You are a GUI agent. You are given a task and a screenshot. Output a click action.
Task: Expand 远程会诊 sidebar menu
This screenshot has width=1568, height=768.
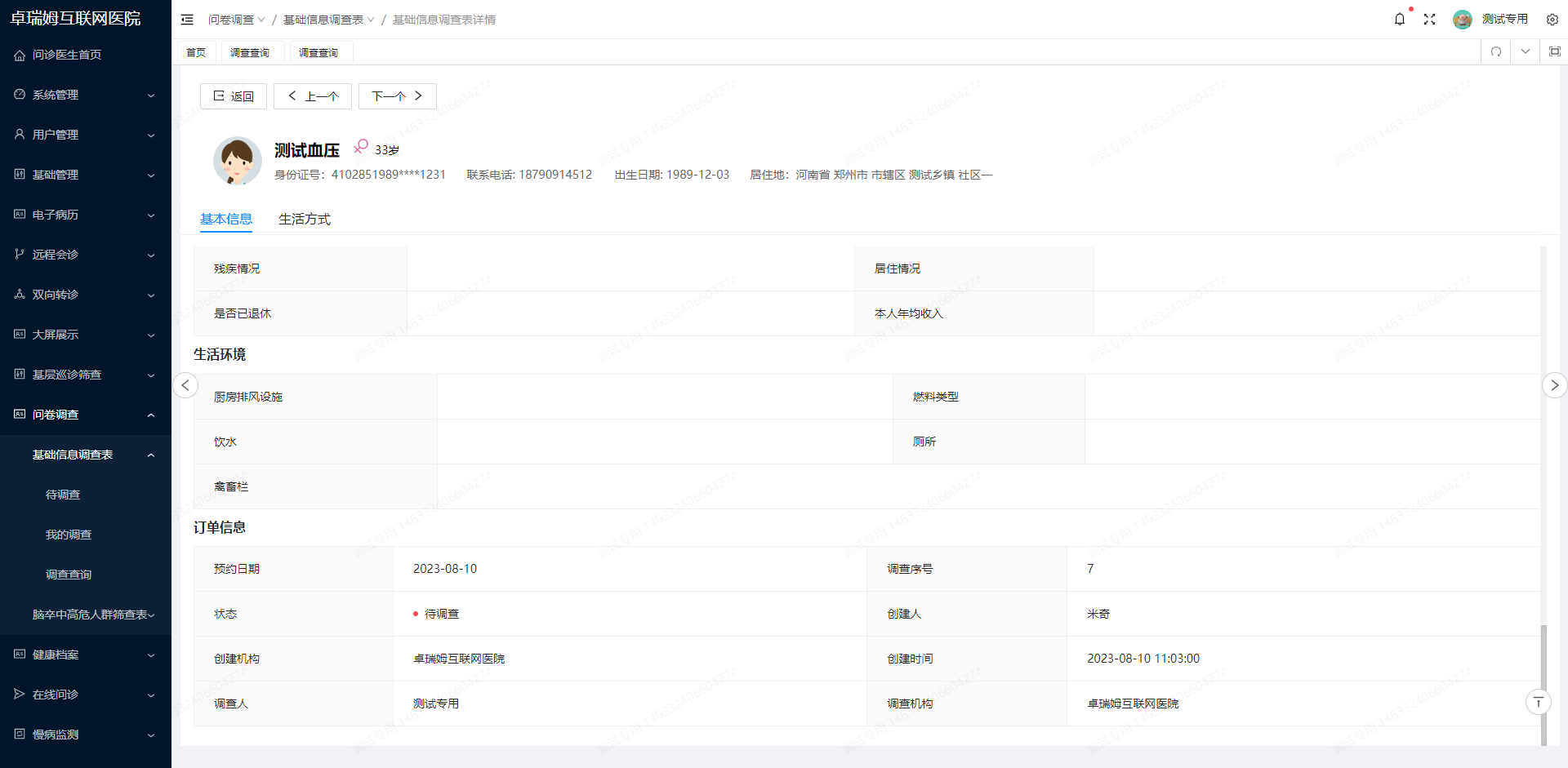coord(86,255)
